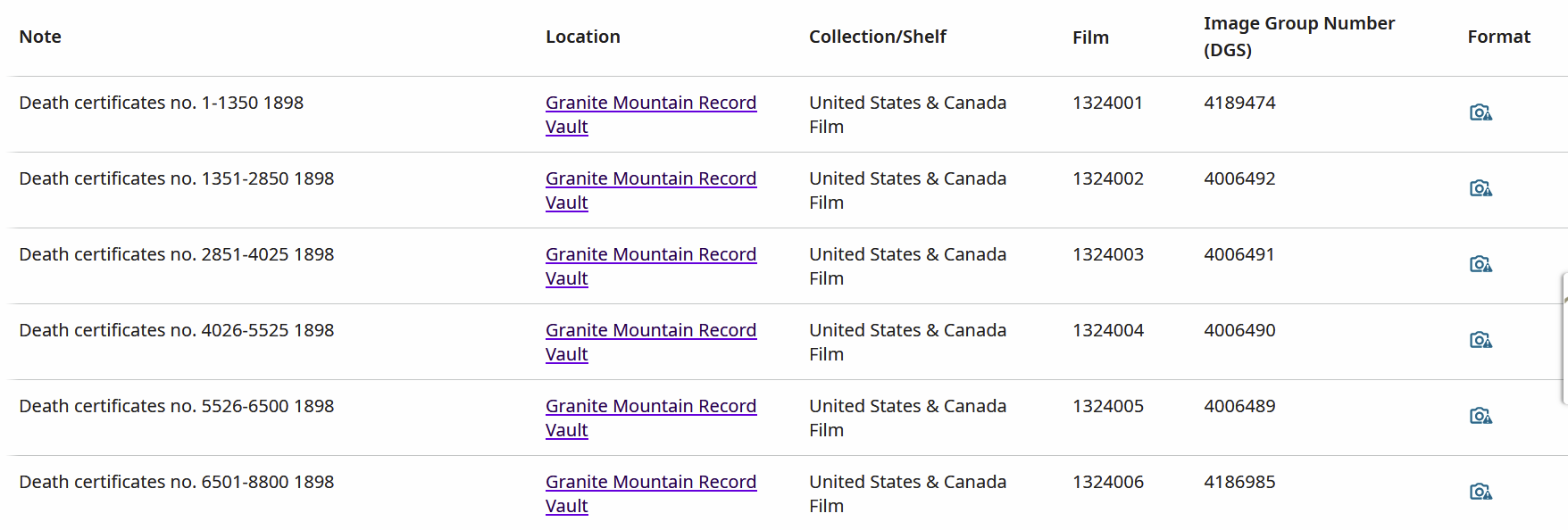Image resolution: width=1568 pixels, height=530 pixels.
Task: Open Granite Mountain Record Vault link, certificates 1-1350
Action: [x=650, y=104]
